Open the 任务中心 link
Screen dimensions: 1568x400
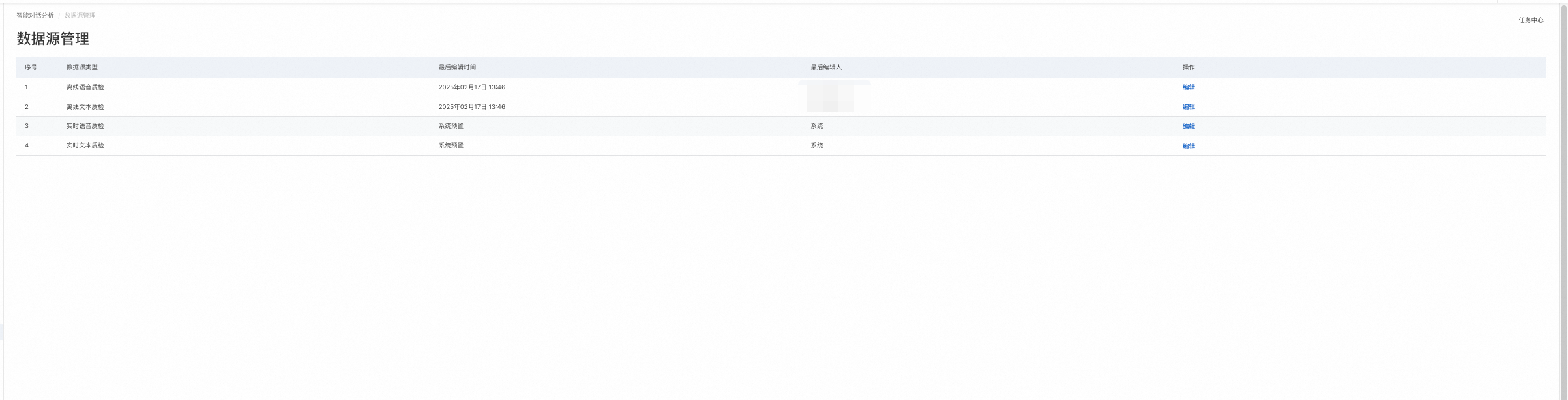[x=1531, y=20]
